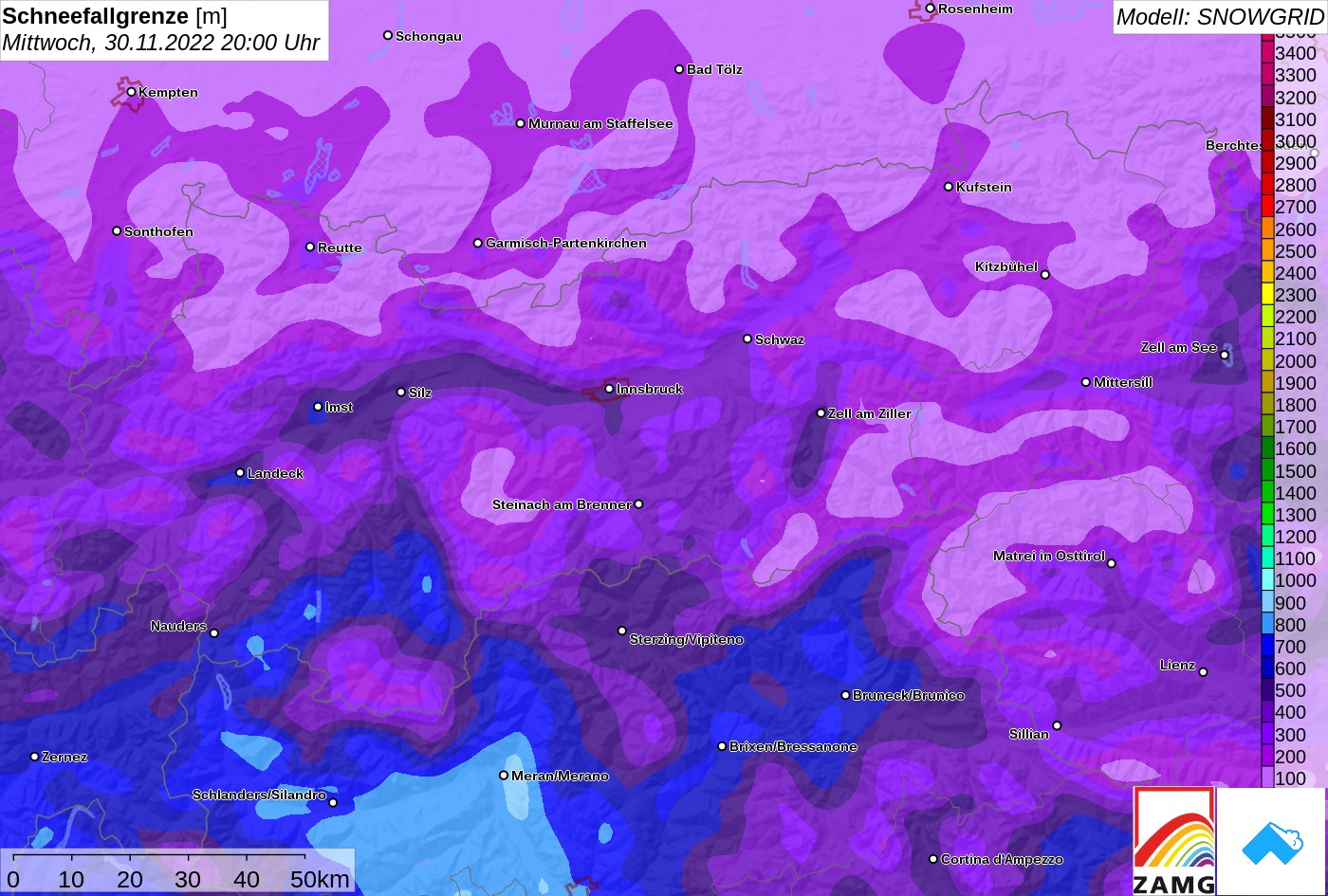Click the 'Schlanders/Silandro' map label

point(259,795)
